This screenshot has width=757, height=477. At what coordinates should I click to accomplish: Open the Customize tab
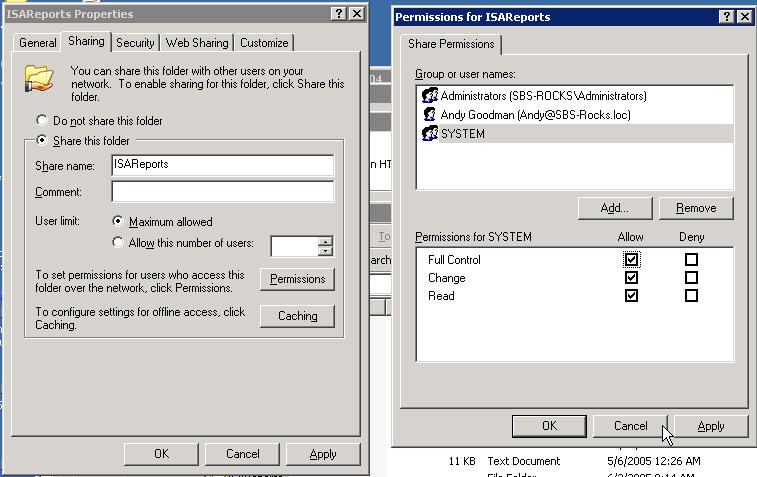[264, 43]
